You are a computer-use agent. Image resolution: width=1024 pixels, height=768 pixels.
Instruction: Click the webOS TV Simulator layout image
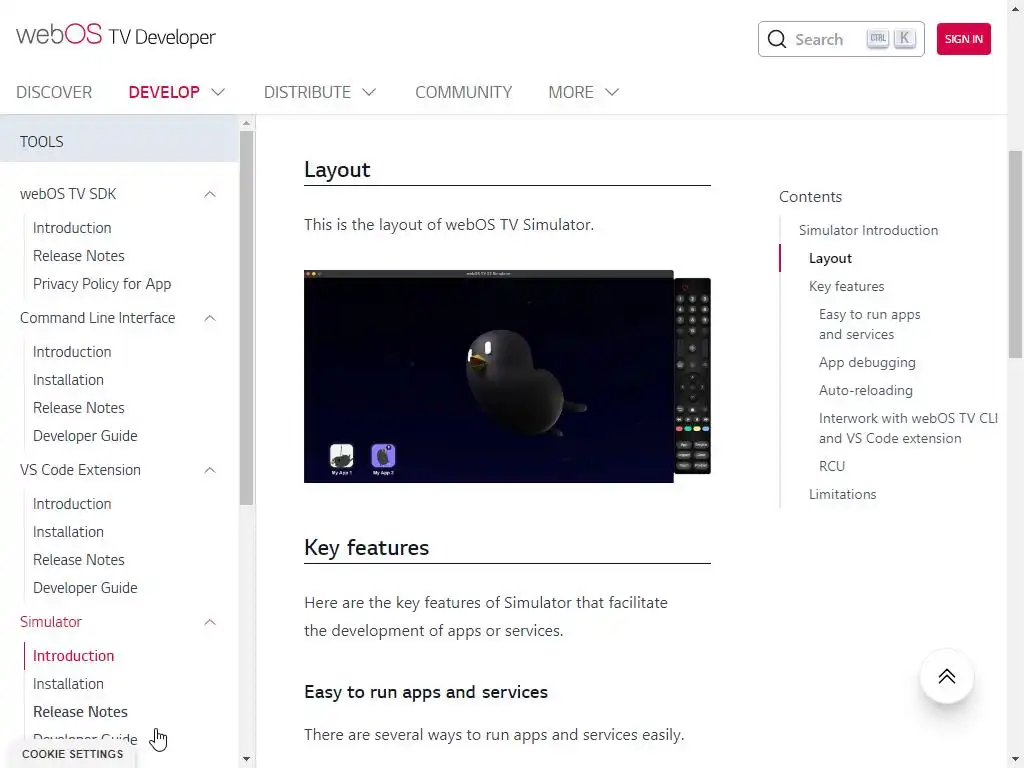507,376
